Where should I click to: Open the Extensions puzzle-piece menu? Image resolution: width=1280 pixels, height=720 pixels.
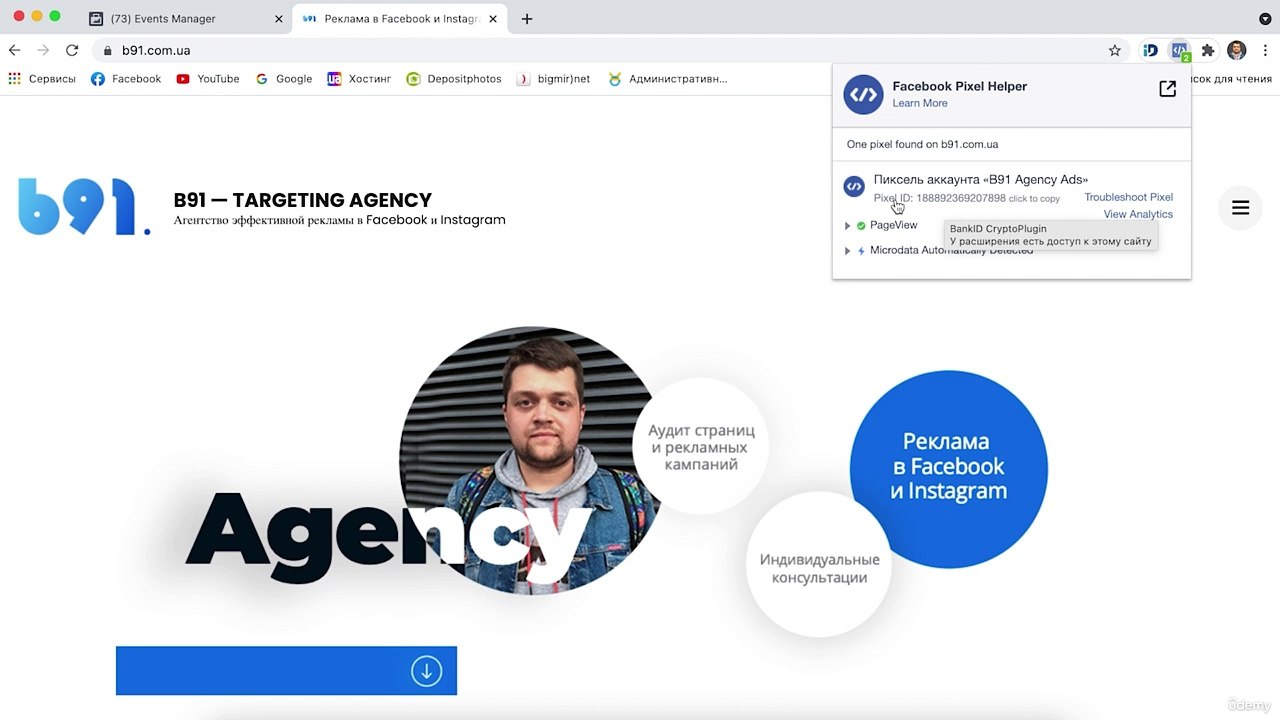point(1208,50)
